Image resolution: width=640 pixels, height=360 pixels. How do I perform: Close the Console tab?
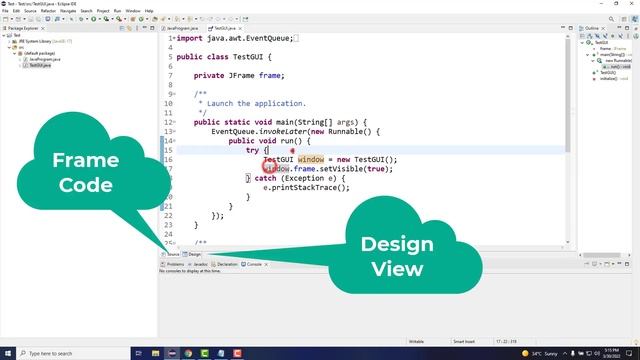267,264
